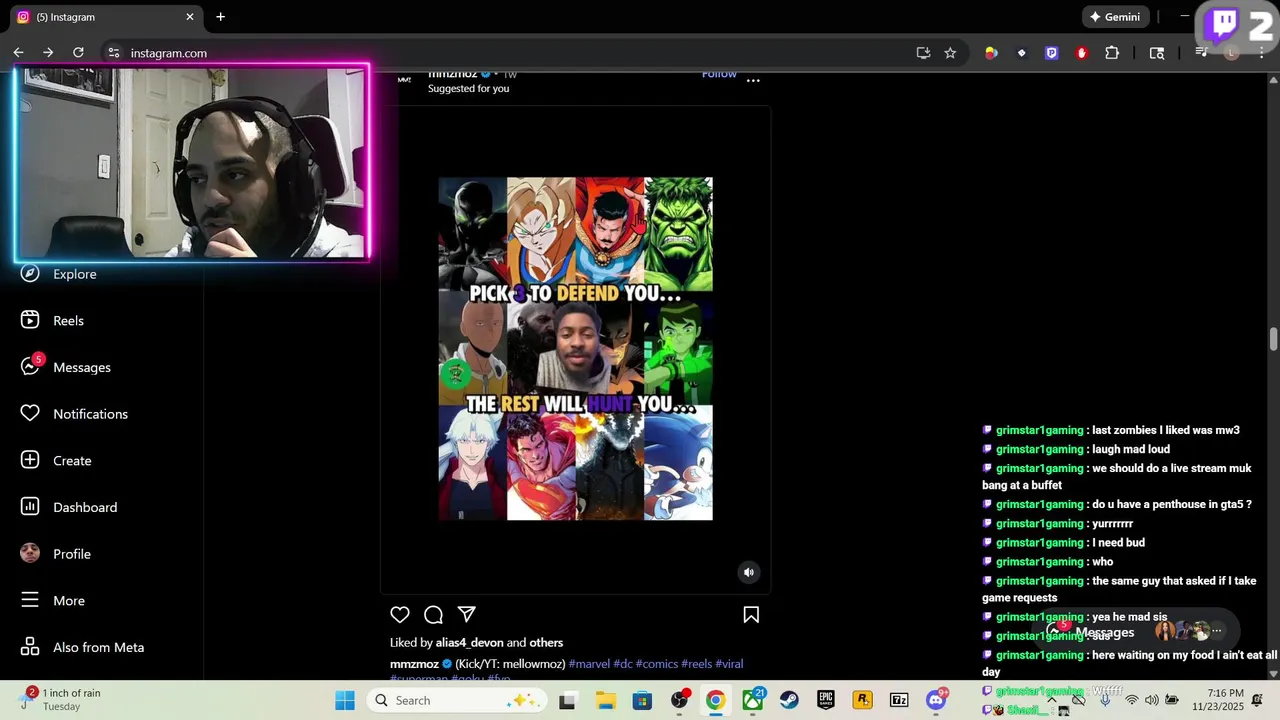The height and width of the screenshot is (720, 1280).
Task: Open Windows Start menu
Action: [345, 700]
